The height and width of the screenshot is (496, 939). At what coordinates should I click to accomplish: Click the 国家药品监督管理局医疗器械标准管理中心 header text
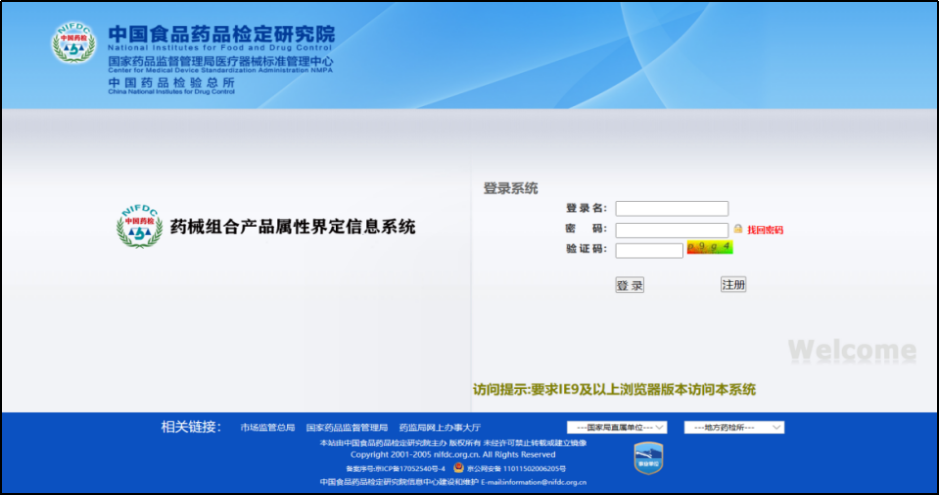coord(220,61)
